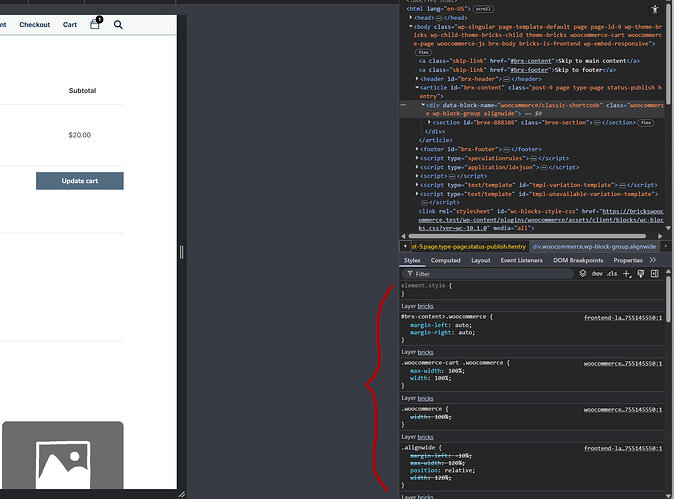Expand the section brxe-section node
This screenshot has width=674, height=499.
pyautogui.click(x=430, y=122)
